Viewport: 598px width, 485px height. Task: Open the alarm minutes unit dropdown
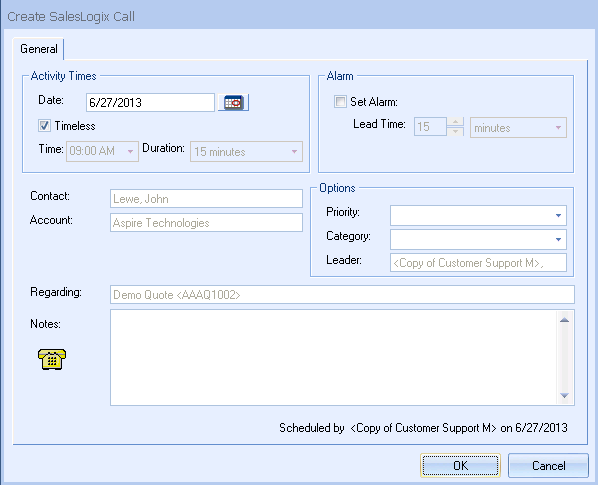pyautogui.click(x=518, y=128)
